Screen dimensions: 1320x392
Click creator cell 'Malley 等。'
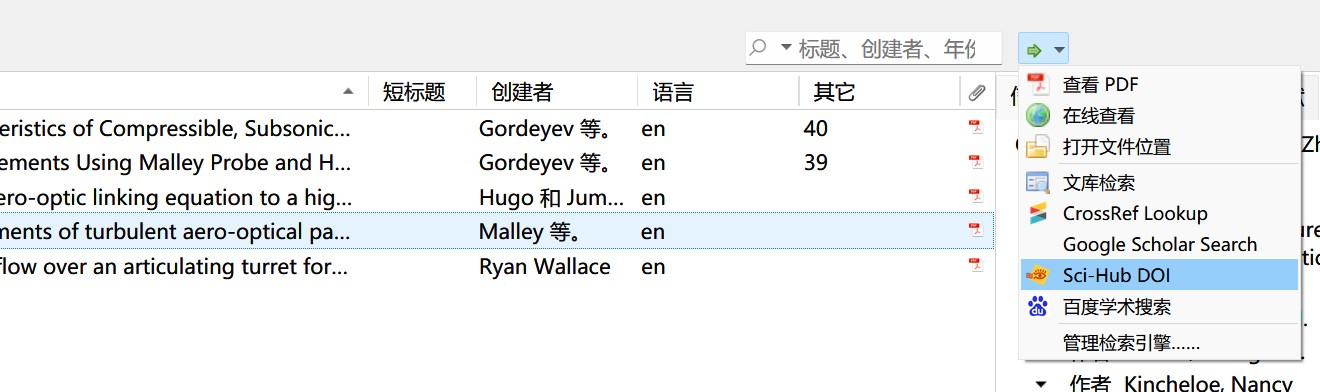tap(530, 231)
